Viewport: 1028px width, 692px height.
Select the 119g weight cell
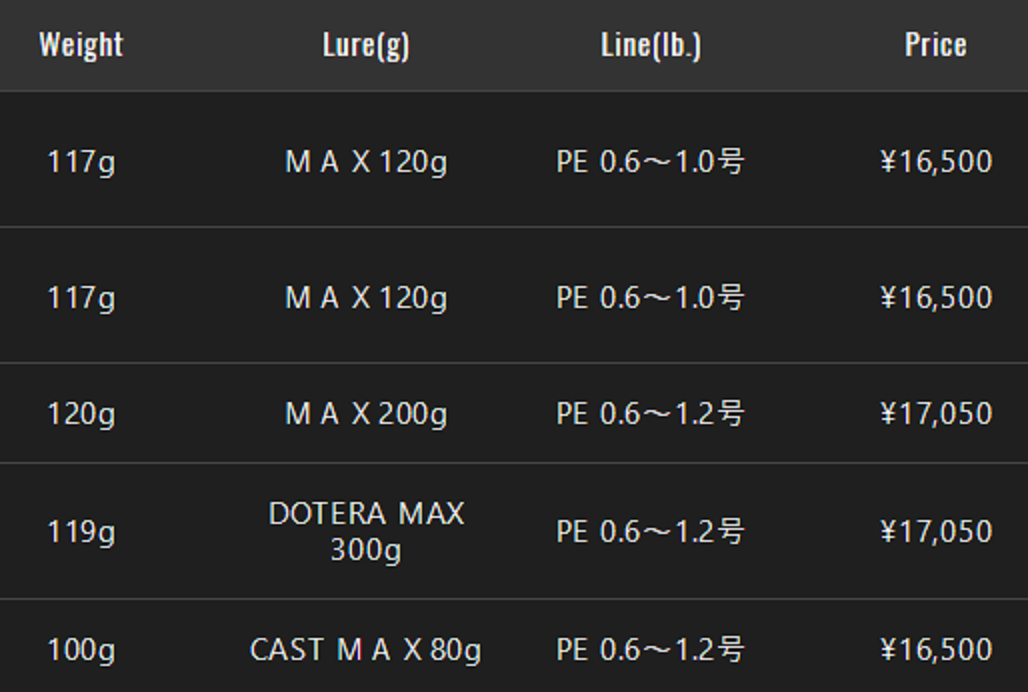click(81, 532)
